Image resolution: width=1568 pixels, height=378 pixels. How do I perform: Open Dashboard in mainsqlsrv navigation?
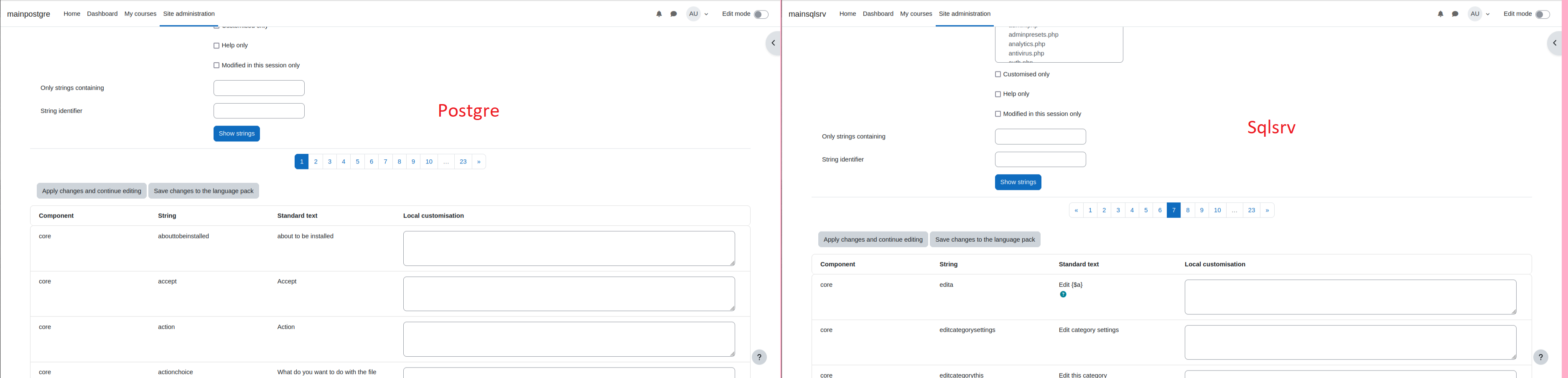pos(878,13)
